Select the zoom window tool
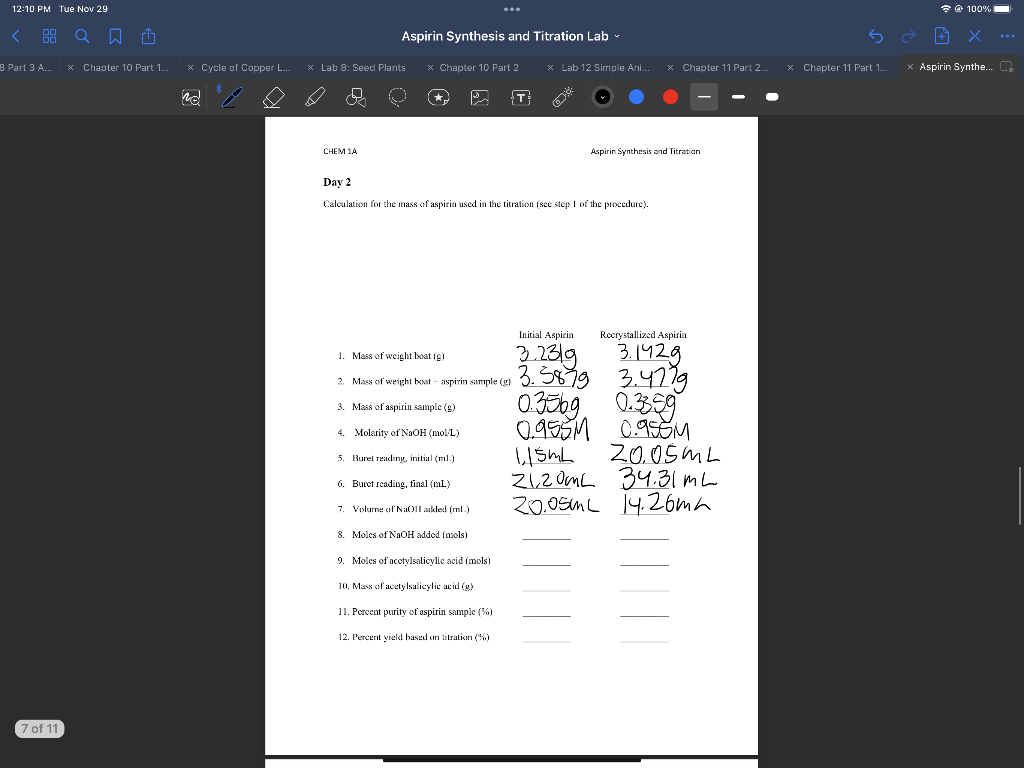The image size is (1024, 768). 191,97
